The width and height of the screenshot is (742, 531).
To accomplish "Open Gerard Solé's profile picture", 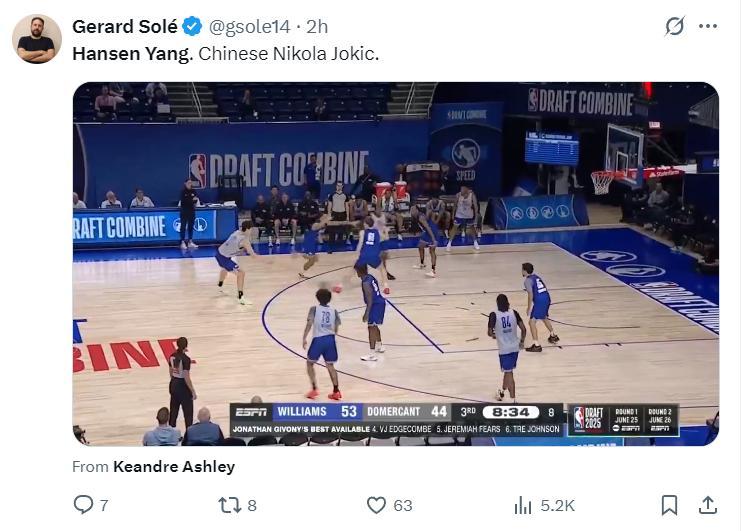I will coord(37,39).
